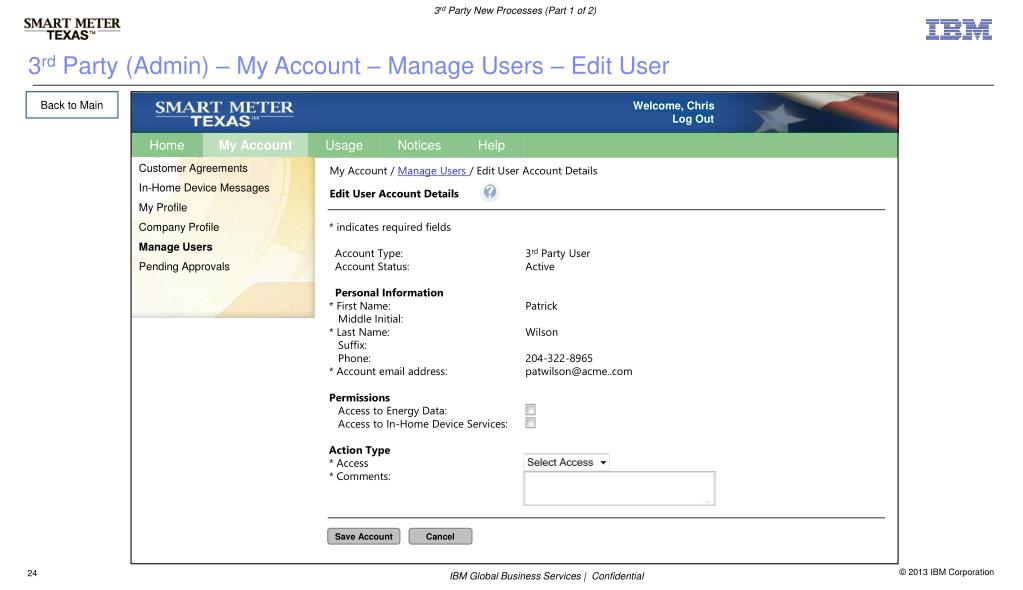Click the Action Type section heading

359,450
